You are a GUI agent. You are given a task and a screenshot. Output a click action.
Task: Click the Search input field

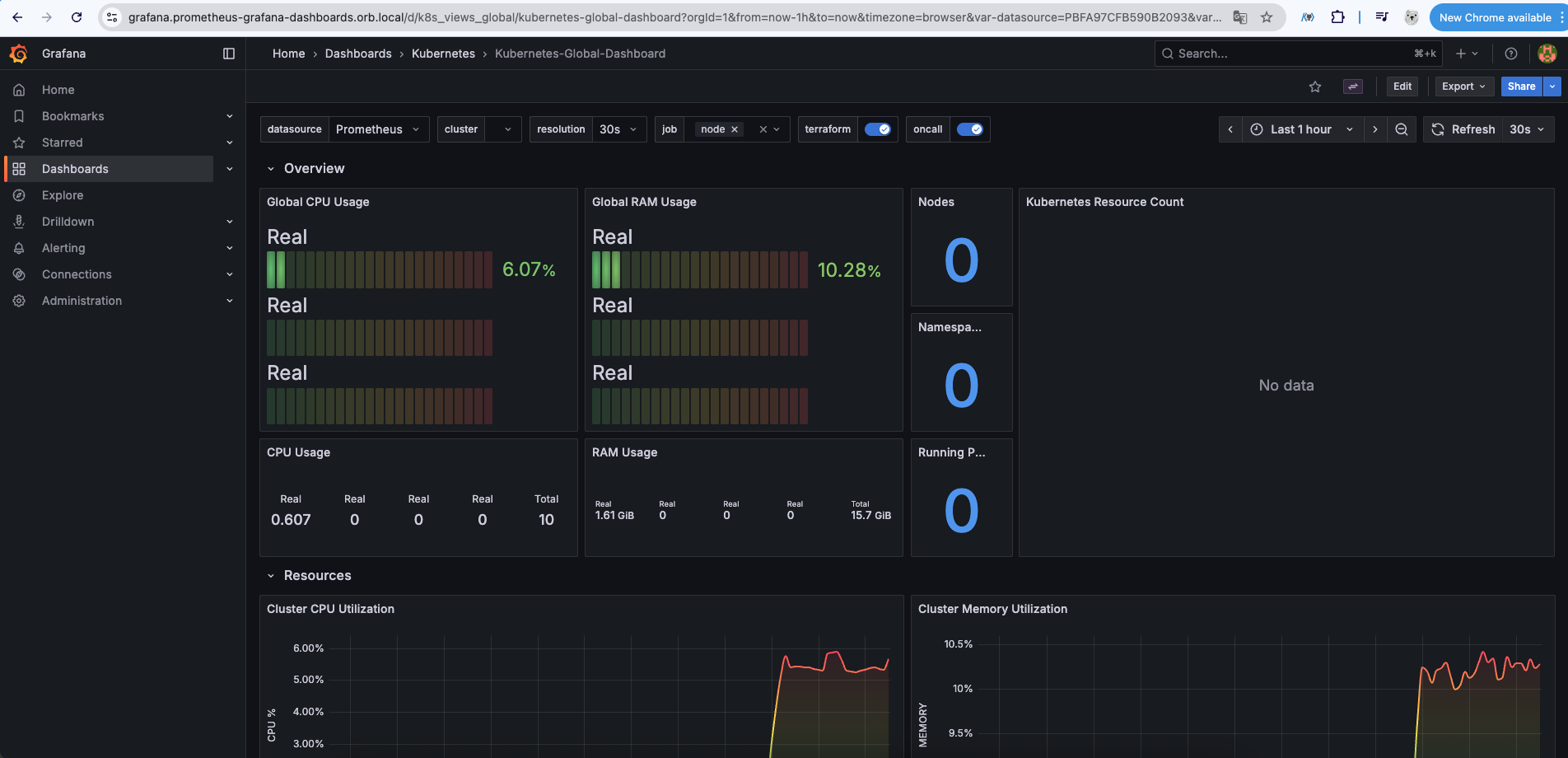click(x=1298, y=54)
